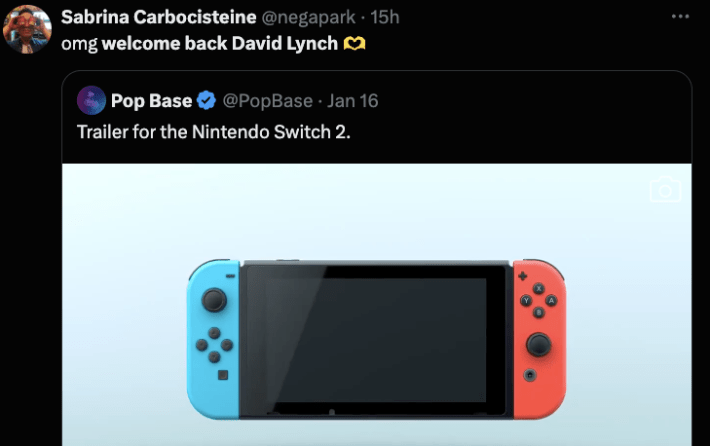Click the 15h timestamp of the tweet

click(385, 18)
